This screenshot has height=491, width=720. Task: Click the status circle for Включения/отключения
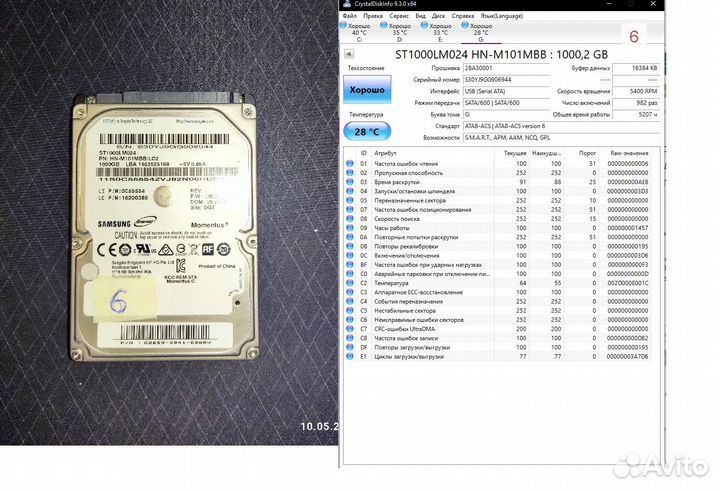(350, 255)
